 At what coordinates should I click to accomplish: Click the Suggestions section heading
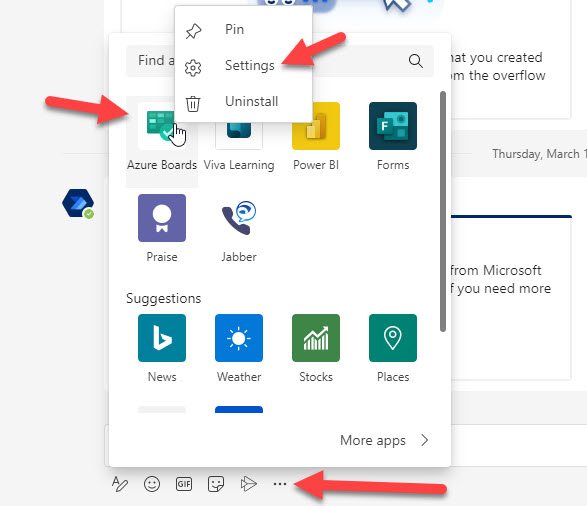coord(164,298)
